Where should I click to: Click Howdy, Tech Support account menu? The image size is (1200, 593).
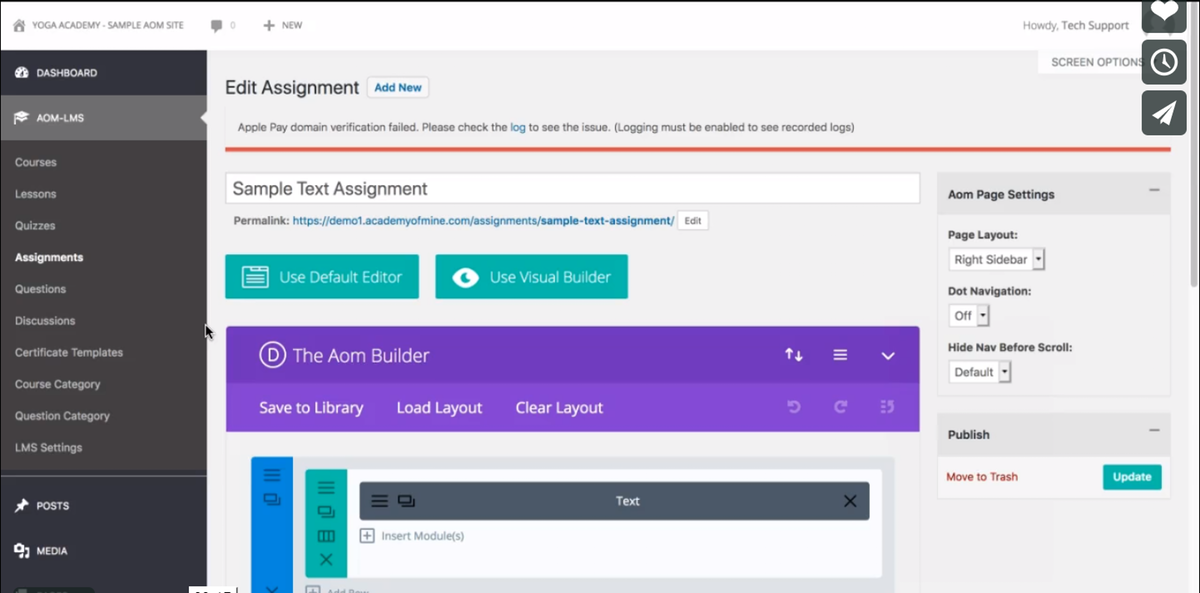tap(1076, 25)
